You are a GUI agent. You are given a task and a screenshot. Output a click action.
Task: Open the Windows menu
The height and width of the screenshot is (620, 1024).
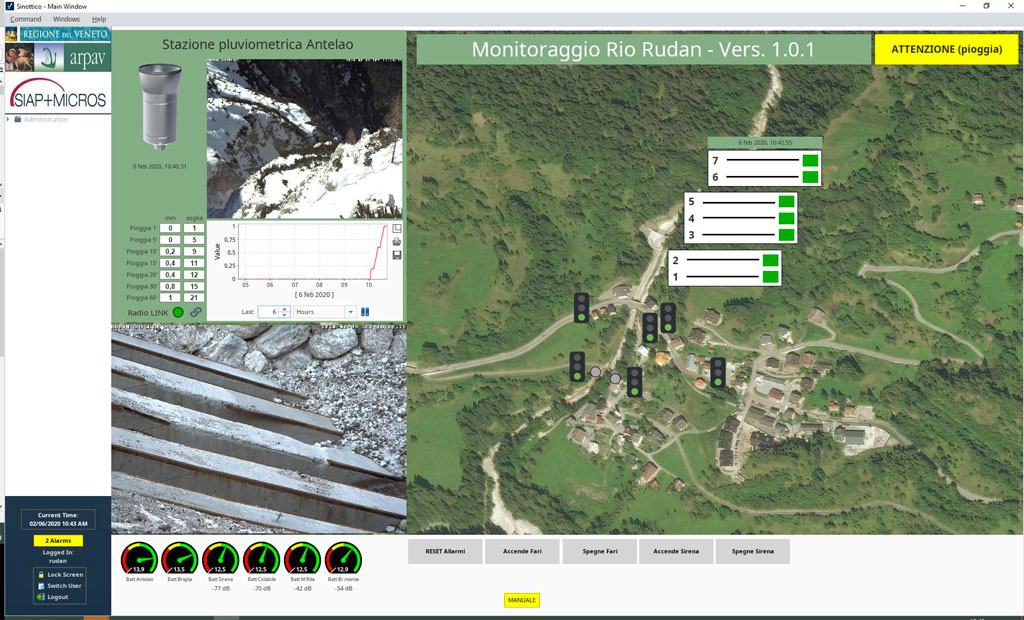pos(66,19)
